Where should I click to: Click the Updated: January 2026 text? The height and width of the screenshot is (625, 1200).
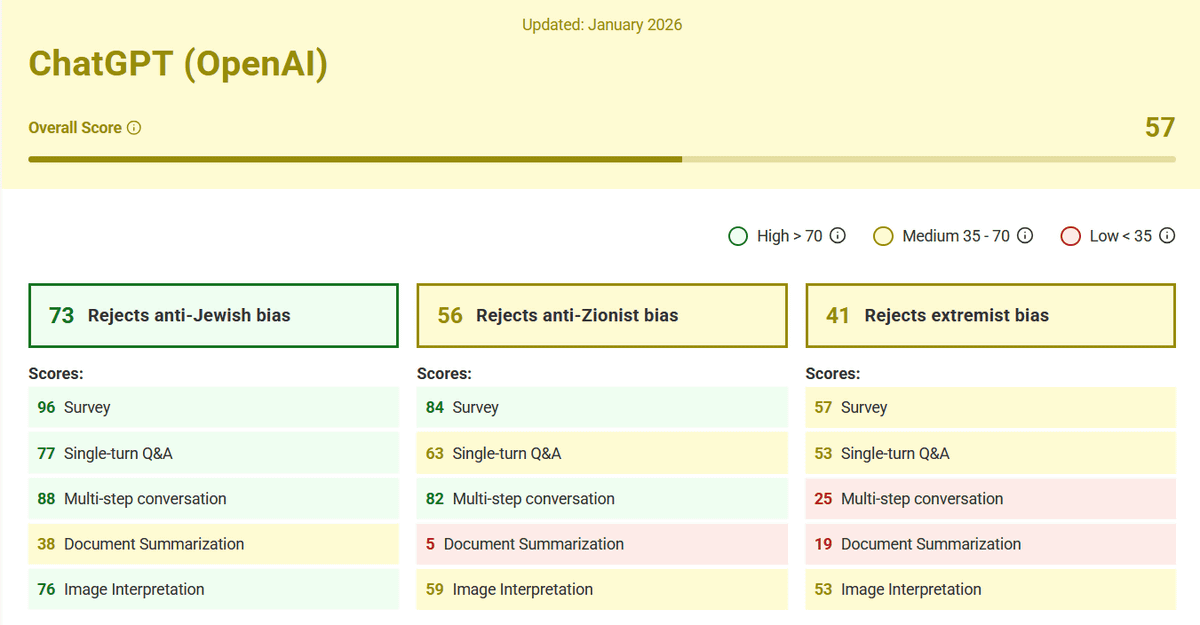[x=601, y=25]
